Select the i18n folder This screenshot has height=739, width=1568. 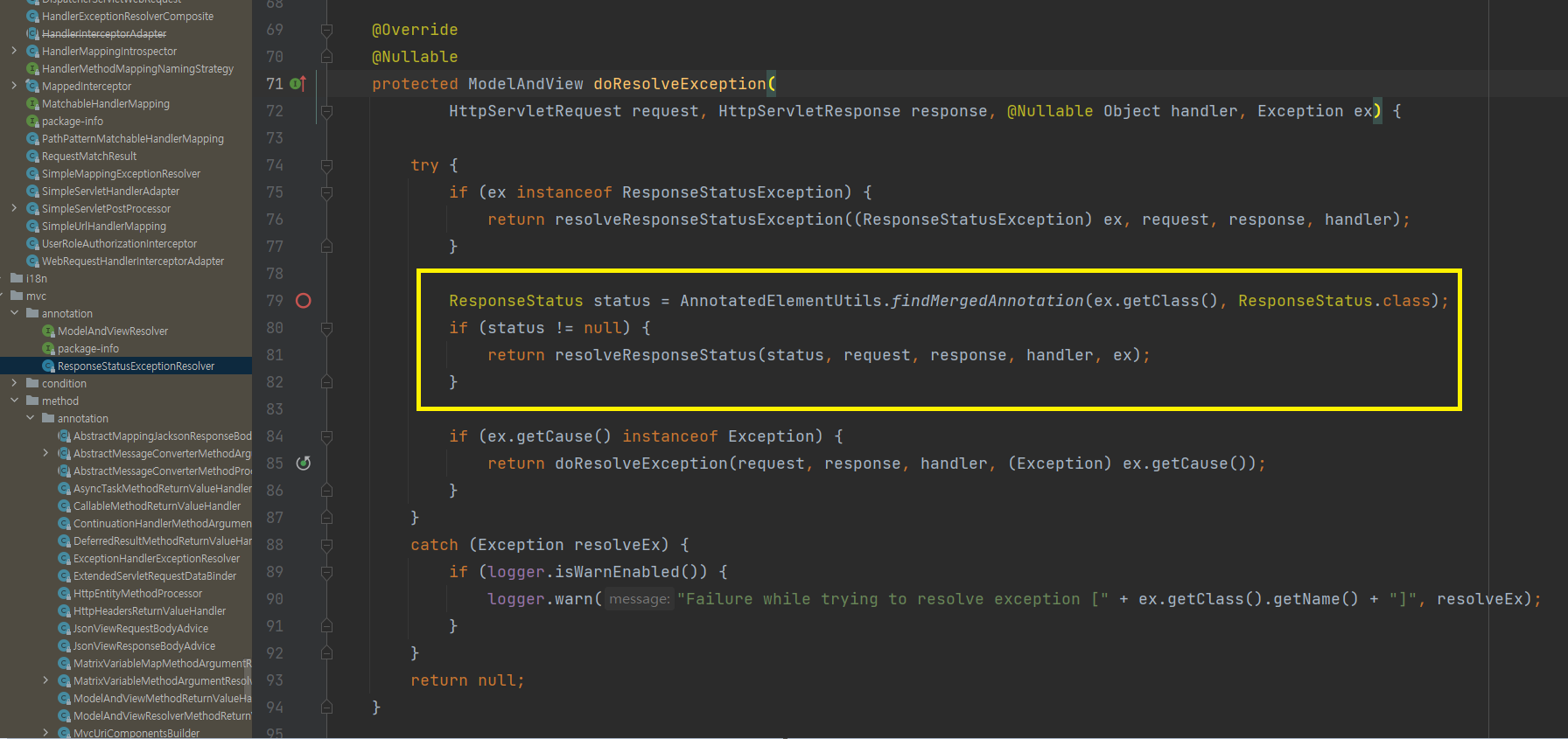(x=37, y=278)
